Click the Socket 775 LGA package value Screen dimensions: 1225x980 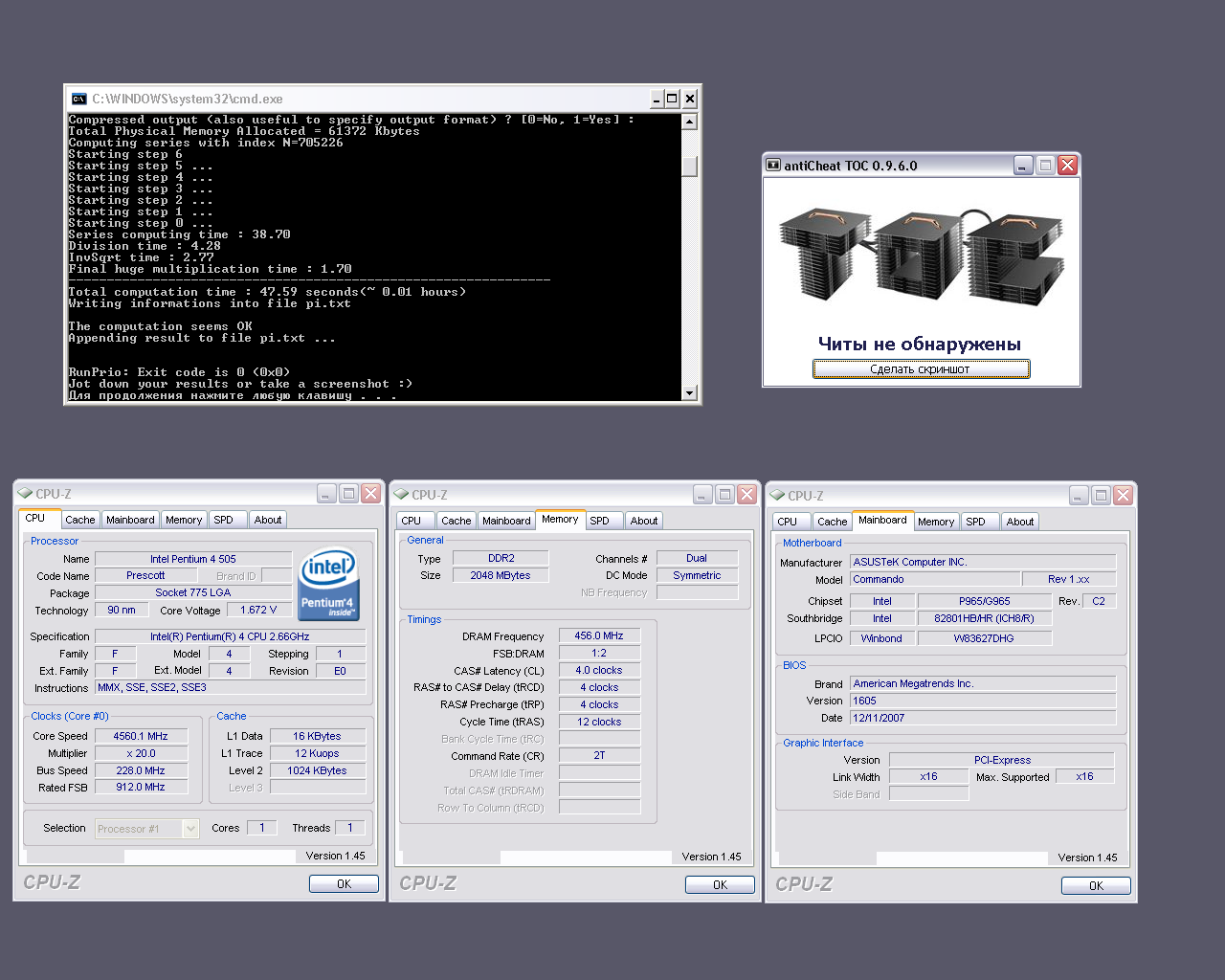click(193, 593)
